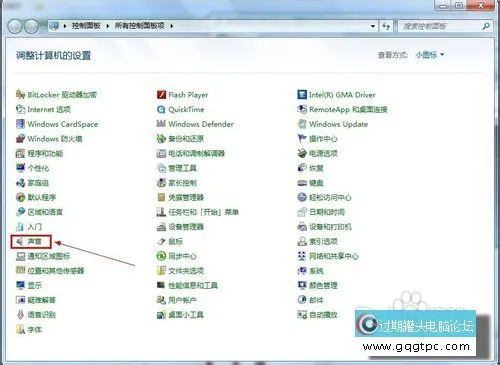The height and width of the screenshot is (365, 500).
Task: Open the 系统 link
Action: coord(316,271)
